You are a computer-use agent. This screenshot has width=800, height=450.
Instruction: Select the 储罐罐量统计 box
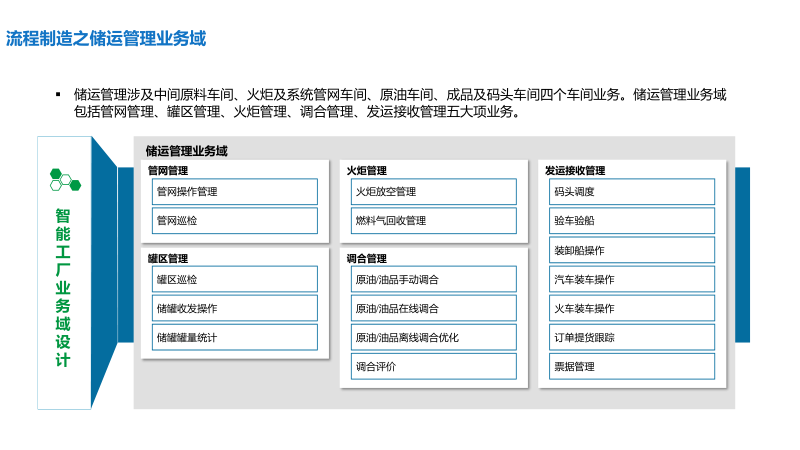235,337
